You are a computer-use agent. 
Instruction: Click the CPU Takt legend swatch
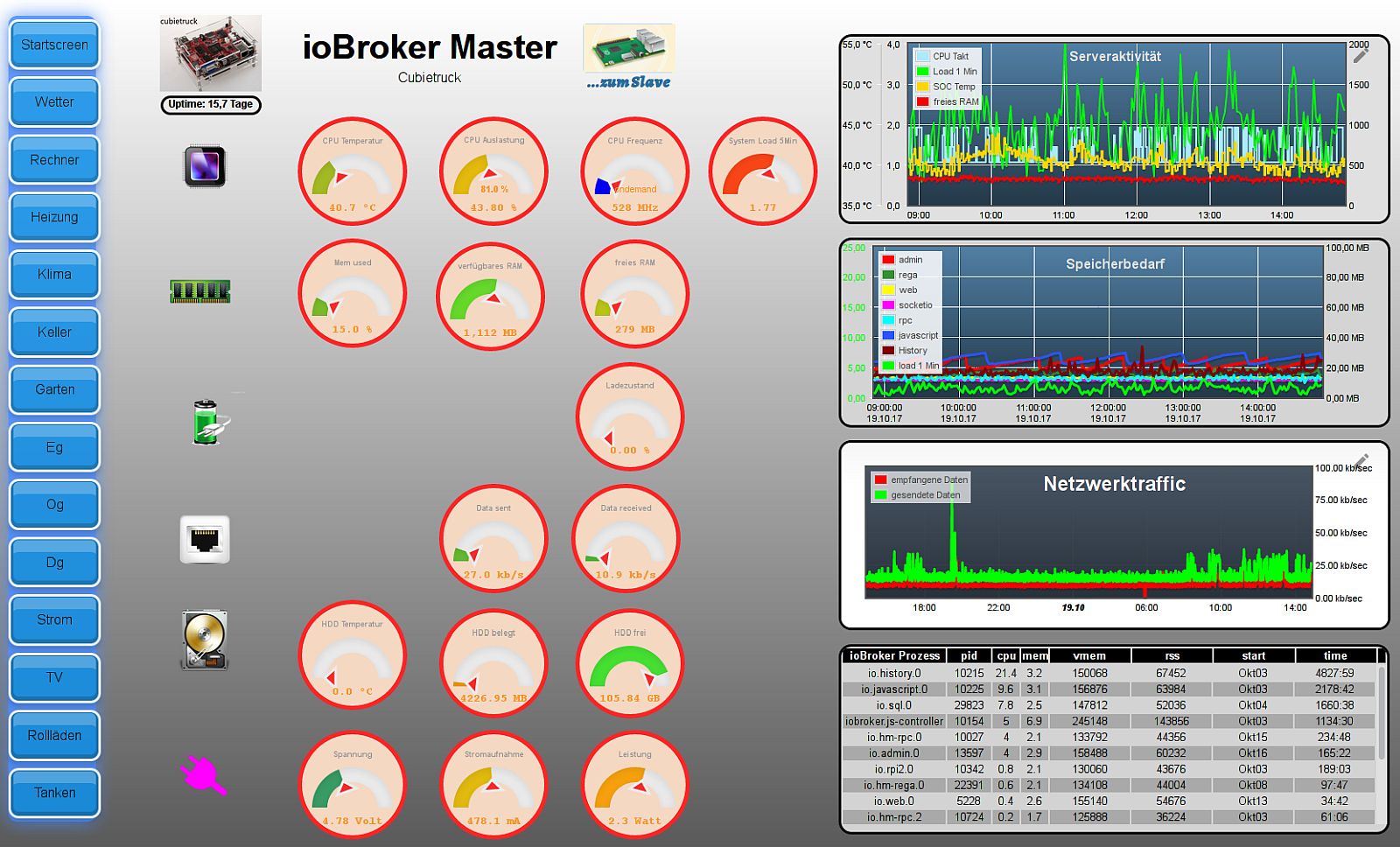tap(921, 56)
